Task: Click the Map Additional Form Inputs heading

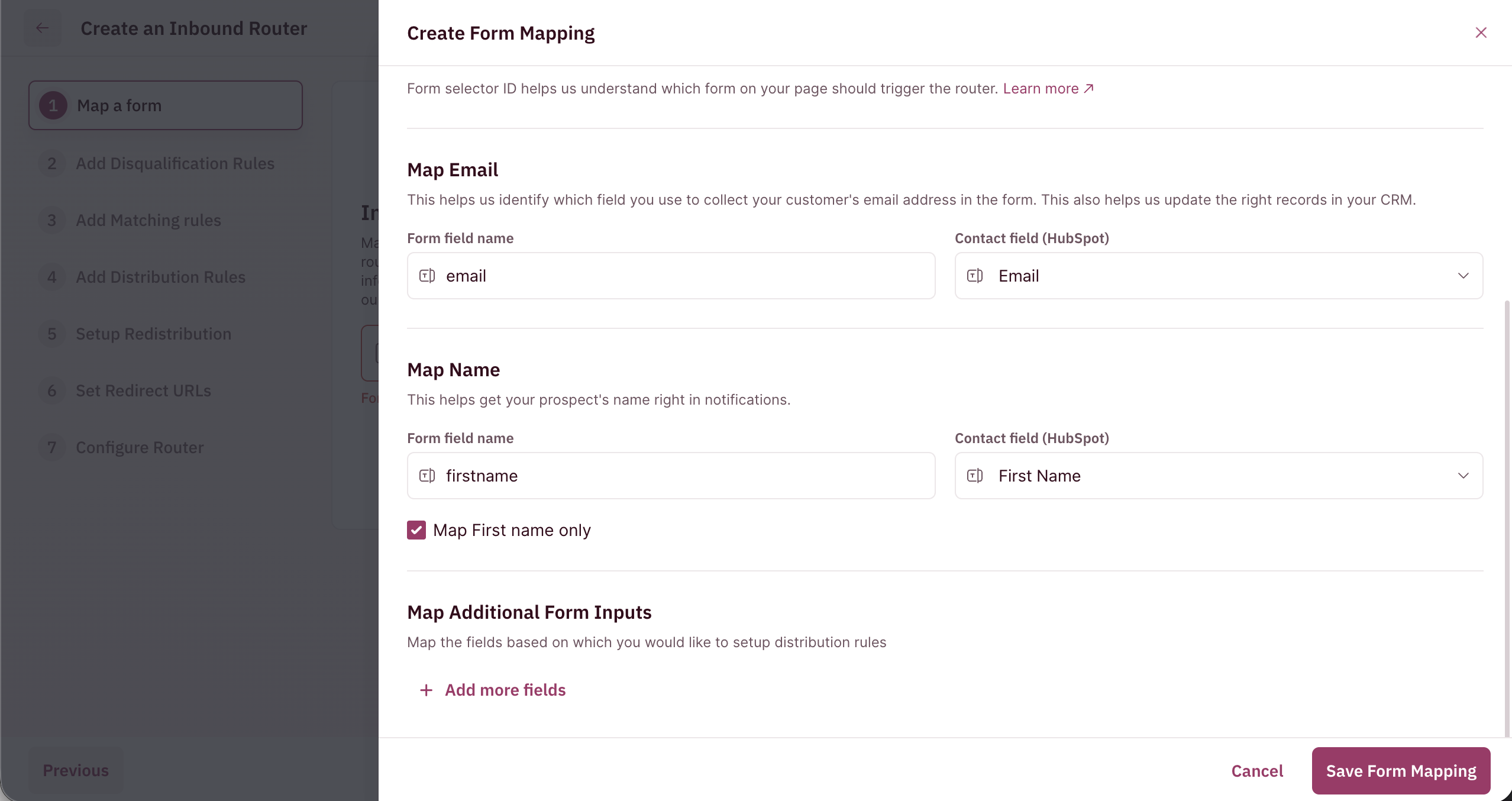Action: [529, 612]
